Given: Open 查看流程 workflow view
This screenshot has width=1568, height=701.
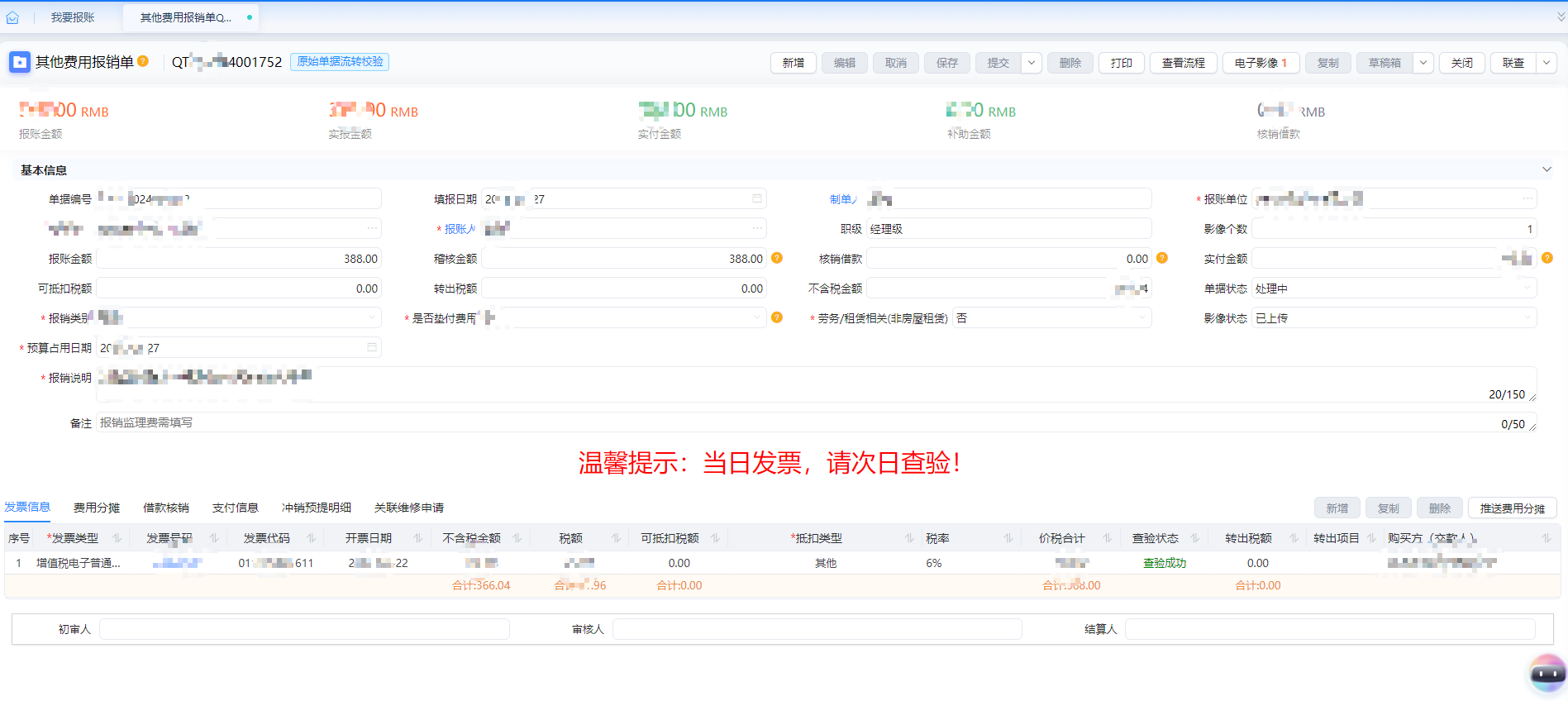Looking at the screenshot, I should tap(1184, 63).
